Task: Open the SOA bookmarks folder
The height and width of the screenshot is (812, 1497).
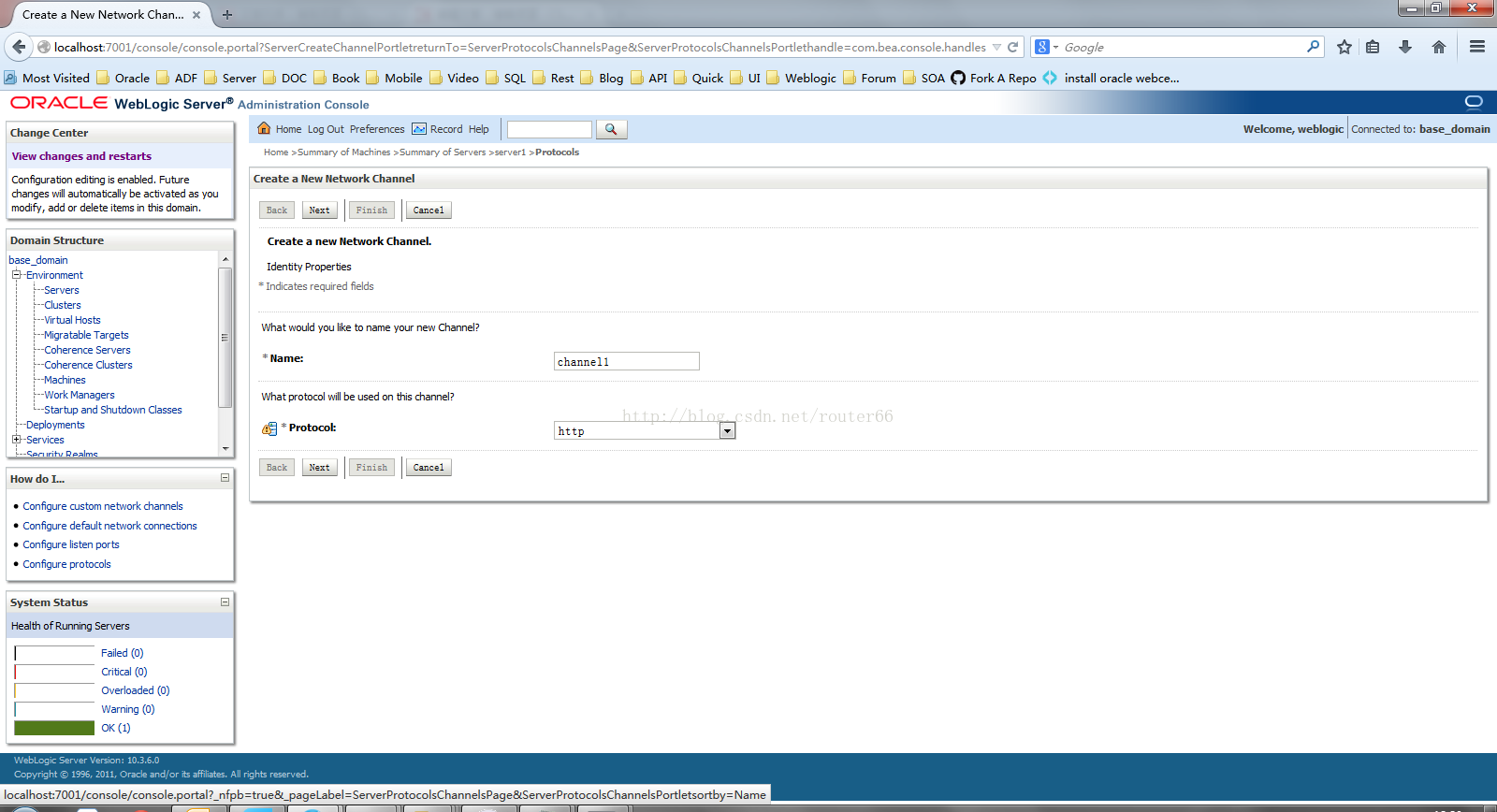Action: tap(923, 78)
